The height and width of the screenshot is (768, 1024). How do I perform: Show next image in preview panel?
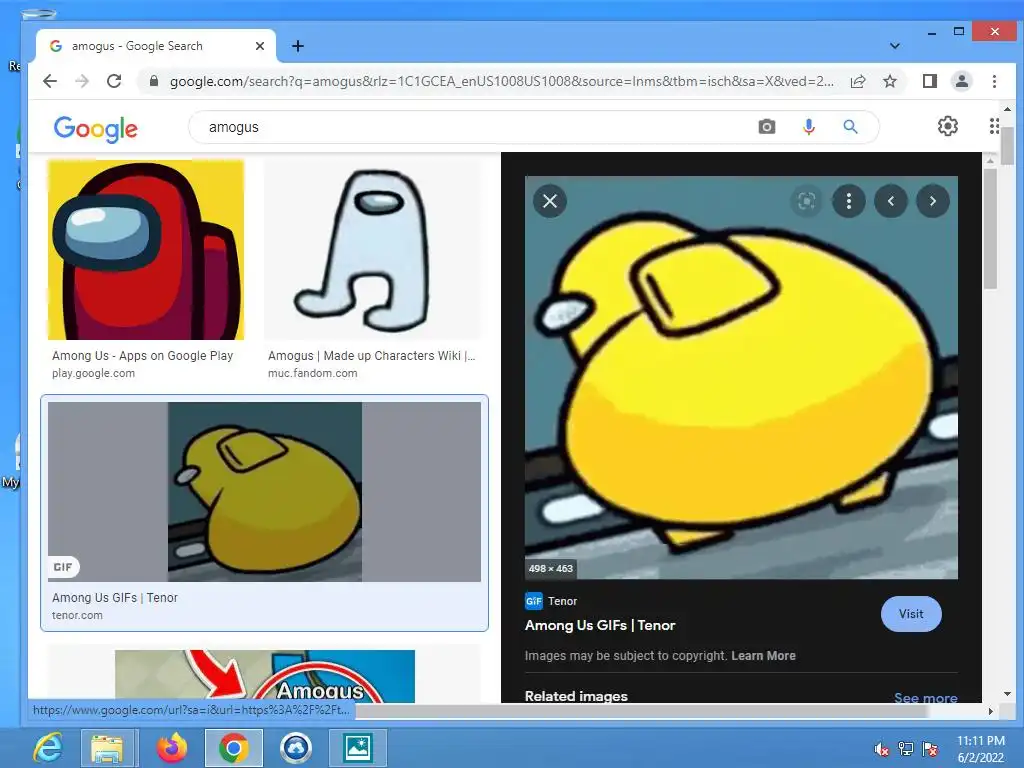tap(933, 201)
